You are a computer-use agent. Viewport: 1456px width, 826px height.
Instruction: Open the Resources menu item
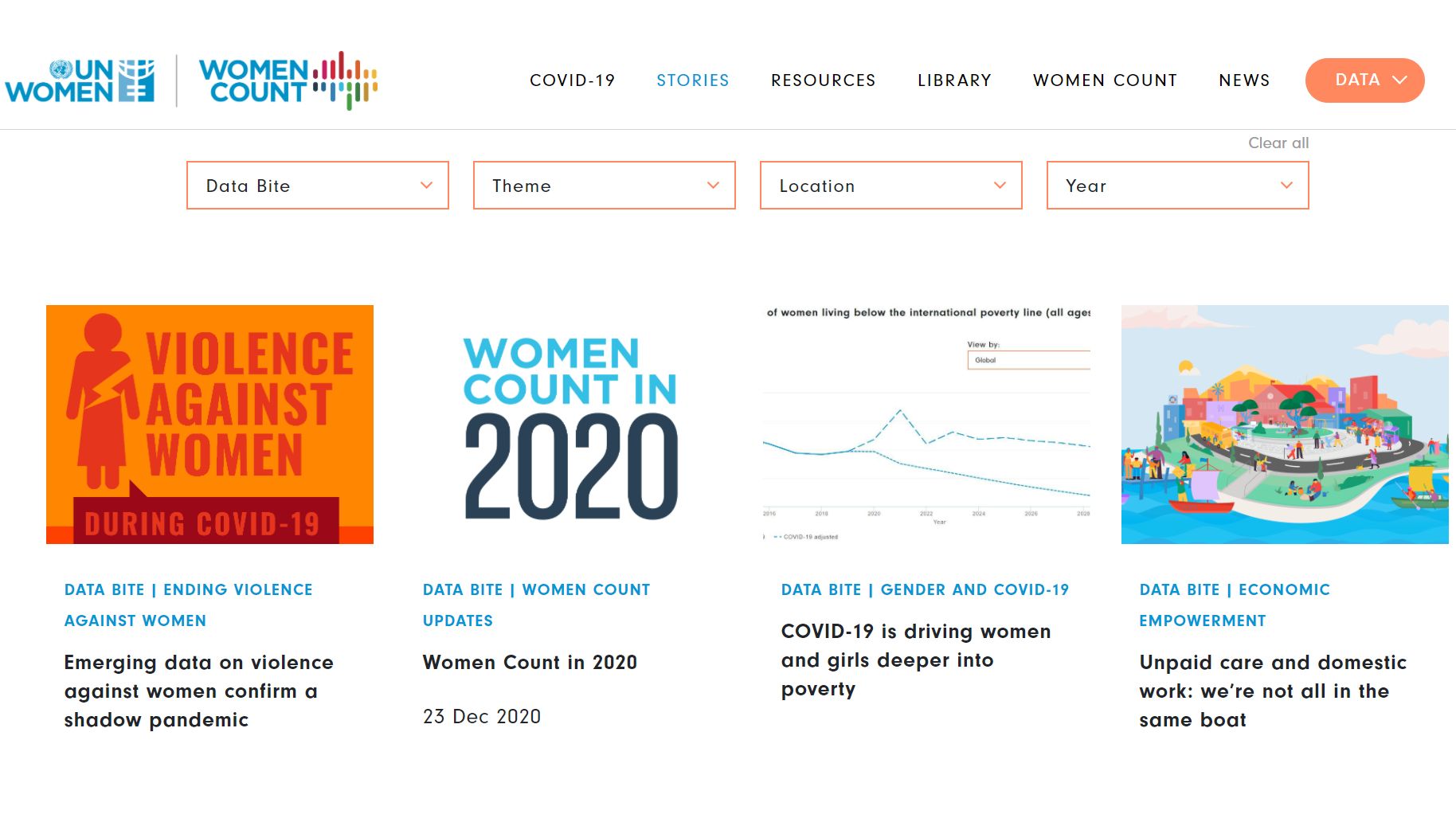[x=824, y=80]
